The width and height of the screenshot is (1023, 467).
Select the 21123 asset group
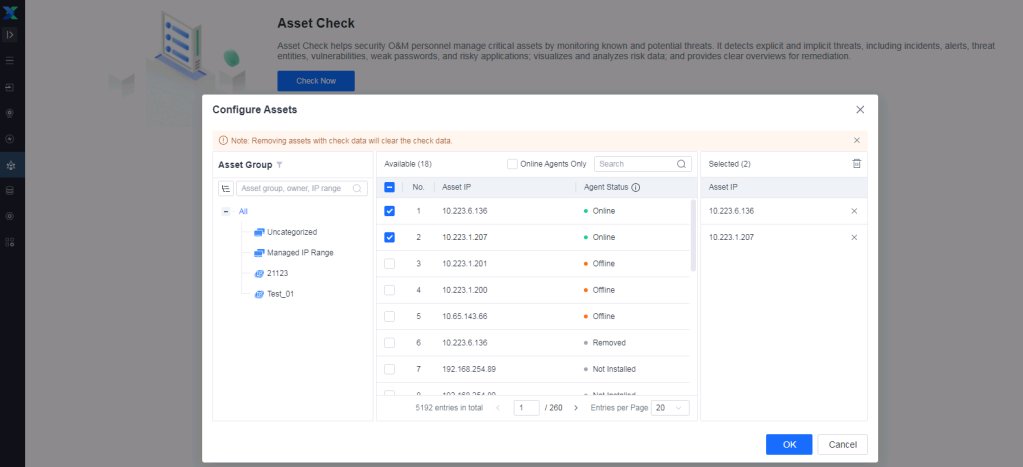278,273
